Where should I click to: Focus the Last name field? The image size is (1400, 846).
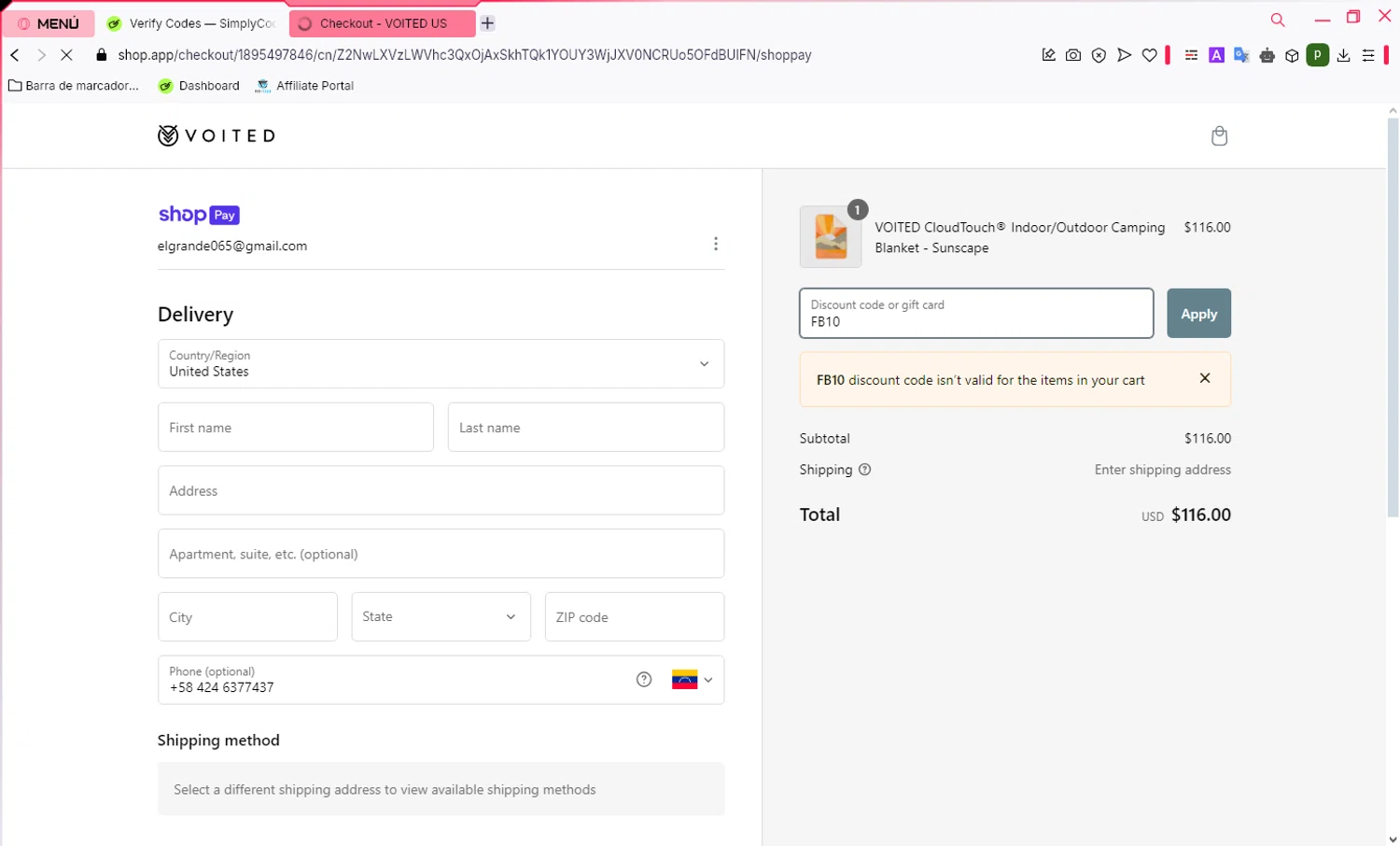click(x=586, y=427)
